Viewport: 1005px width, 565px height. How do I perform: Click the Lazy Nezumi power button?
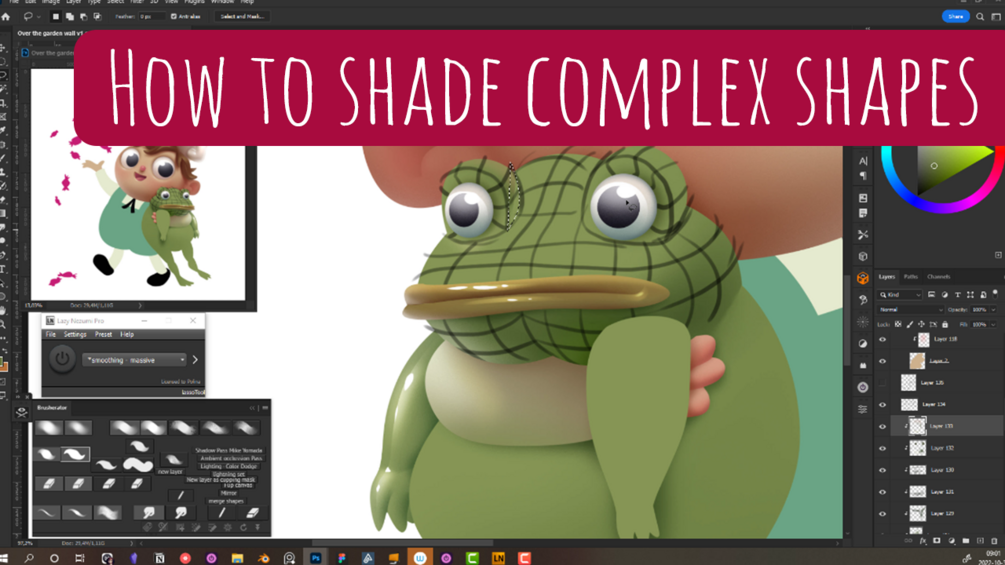coord(62,359)
